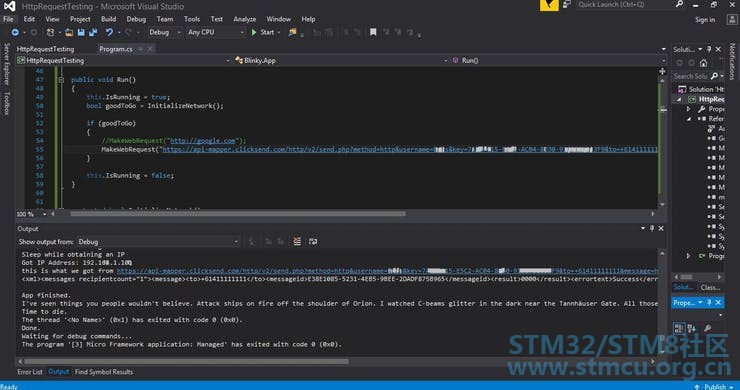Click the Open File folder icon
The image size is (740, 390).
(69, 32)
